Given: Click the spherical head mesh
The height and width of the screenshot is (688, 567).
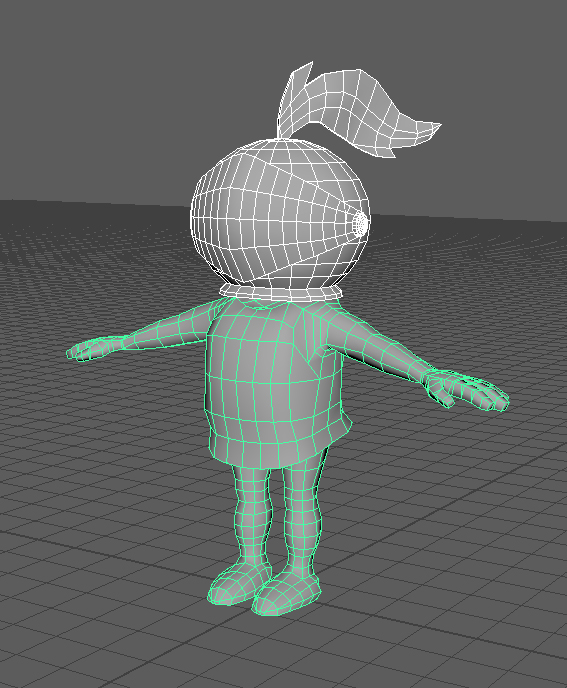Looking at the screenshot, I should click(x=280, y=215).
